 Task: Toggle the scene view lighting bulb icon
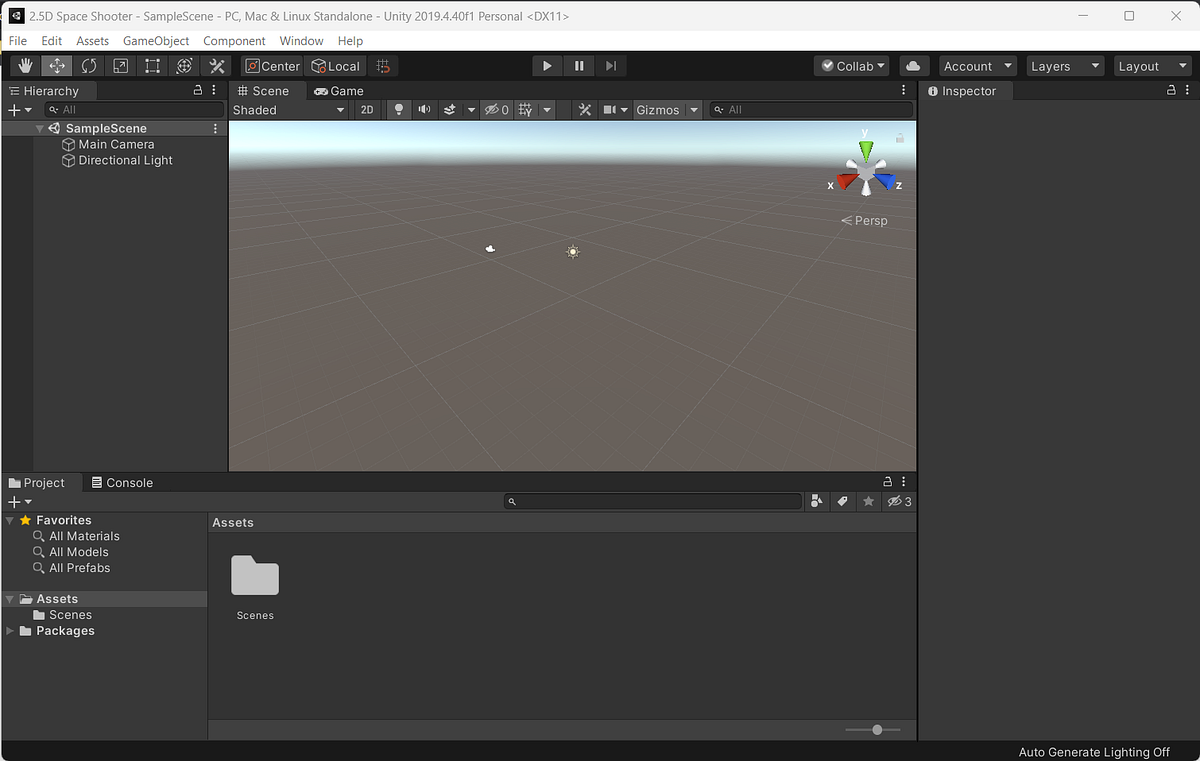tap(397, 109)
